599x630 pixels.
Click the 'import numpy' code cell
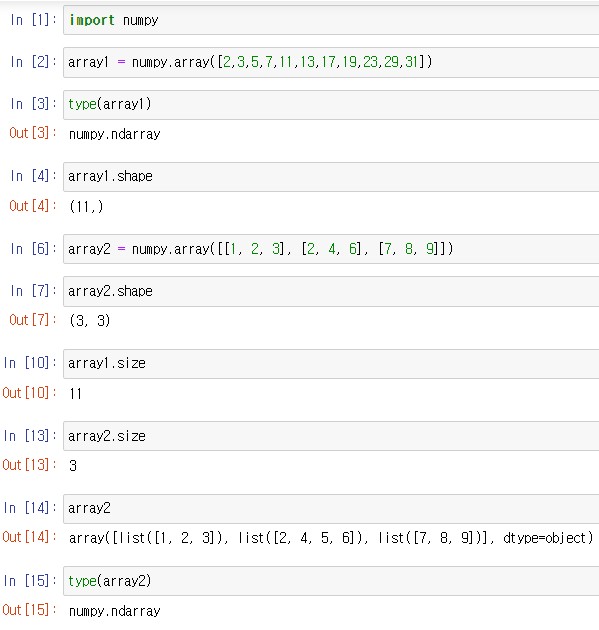click(331, 20)
